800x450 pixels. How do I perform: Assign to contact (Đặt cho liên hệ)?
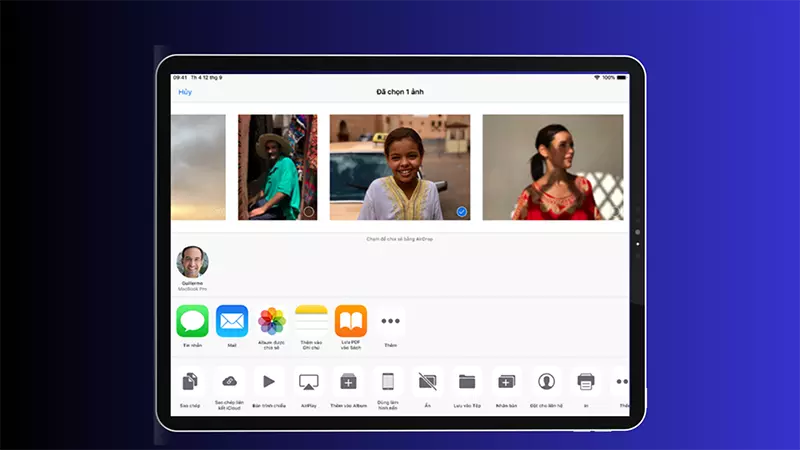(546, 382)
